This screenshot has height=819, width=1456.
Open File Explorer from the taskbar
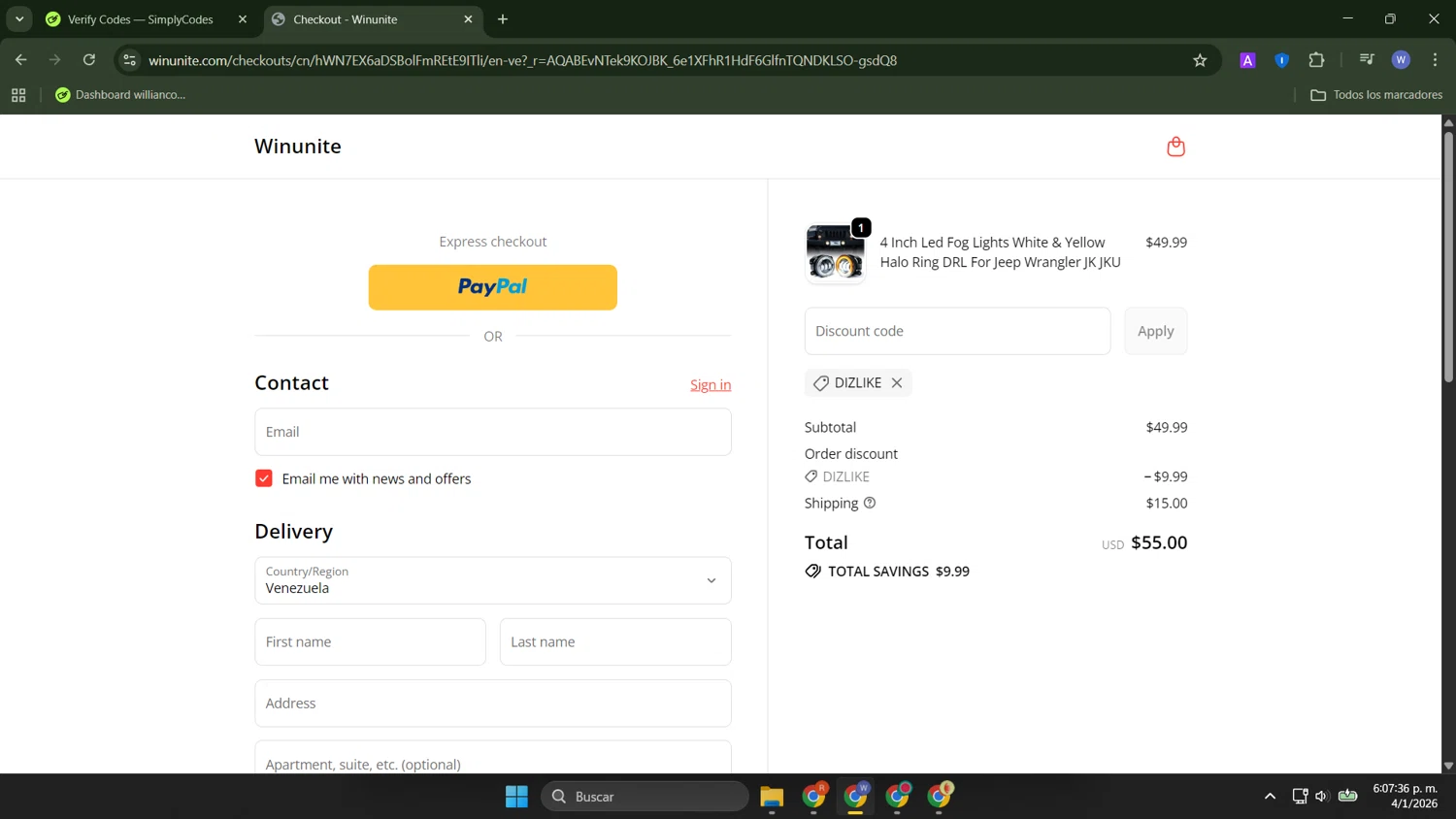point(772,797)
